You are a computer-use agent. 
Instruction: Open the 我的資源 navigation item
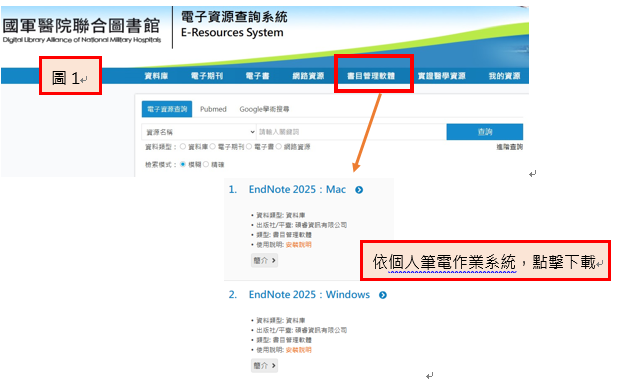pyautogui.click(x=504, y=76)
